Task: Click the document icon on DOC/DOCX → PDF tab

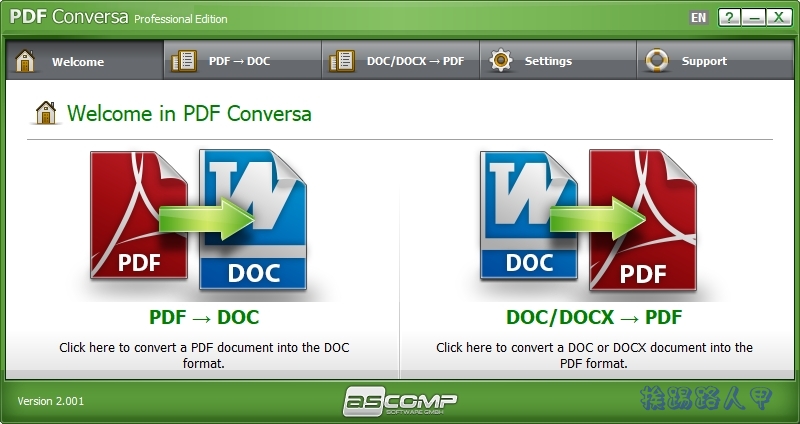Action: point(342,61)
